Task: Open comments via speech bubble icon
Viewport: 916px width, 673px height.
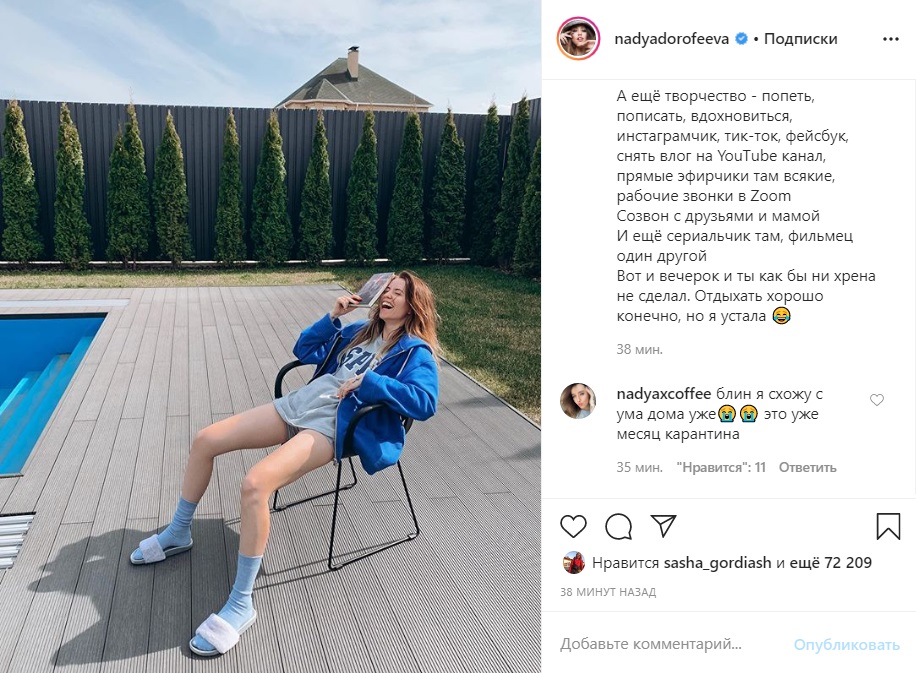Action: [618, 526]
